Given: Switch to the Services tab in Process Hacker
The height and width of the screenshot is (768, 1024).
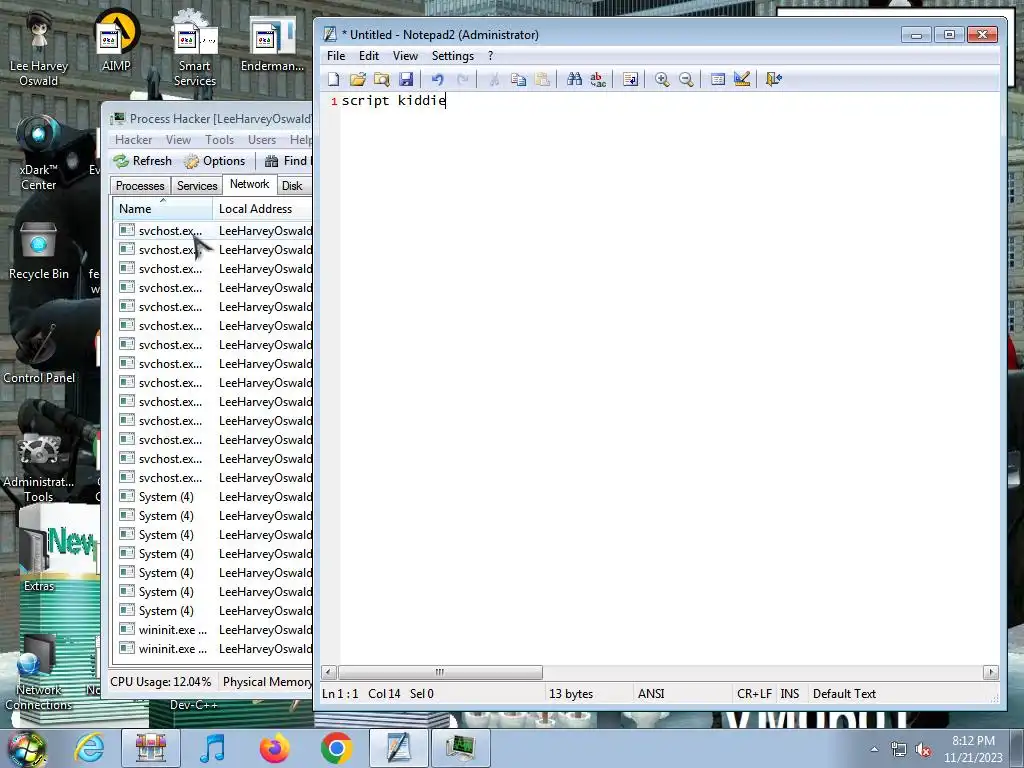Looking at the screenshot, I should pos(197,185).
